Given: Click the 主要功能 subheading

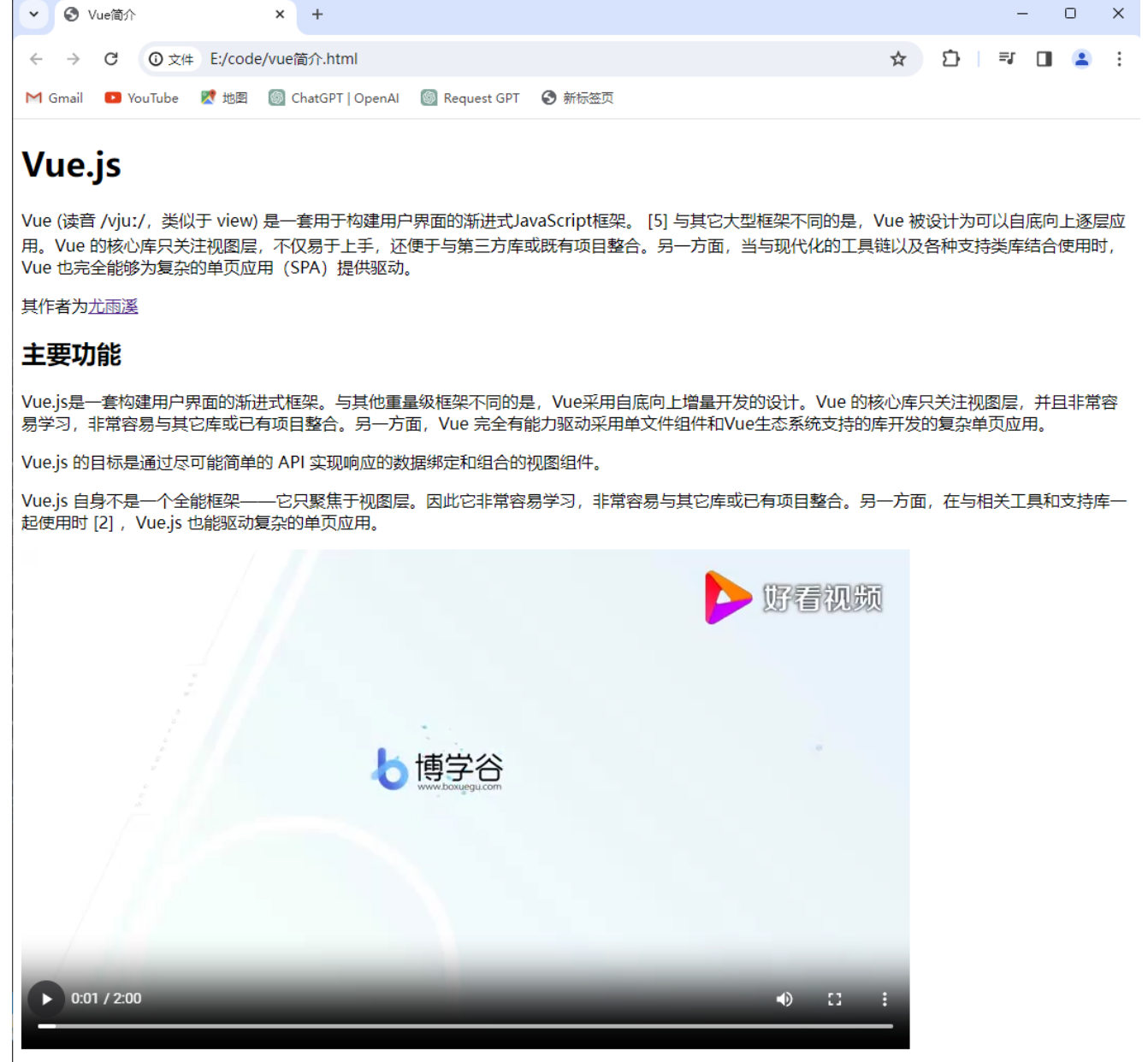Looking at the screenshot, I should (71, 355).
